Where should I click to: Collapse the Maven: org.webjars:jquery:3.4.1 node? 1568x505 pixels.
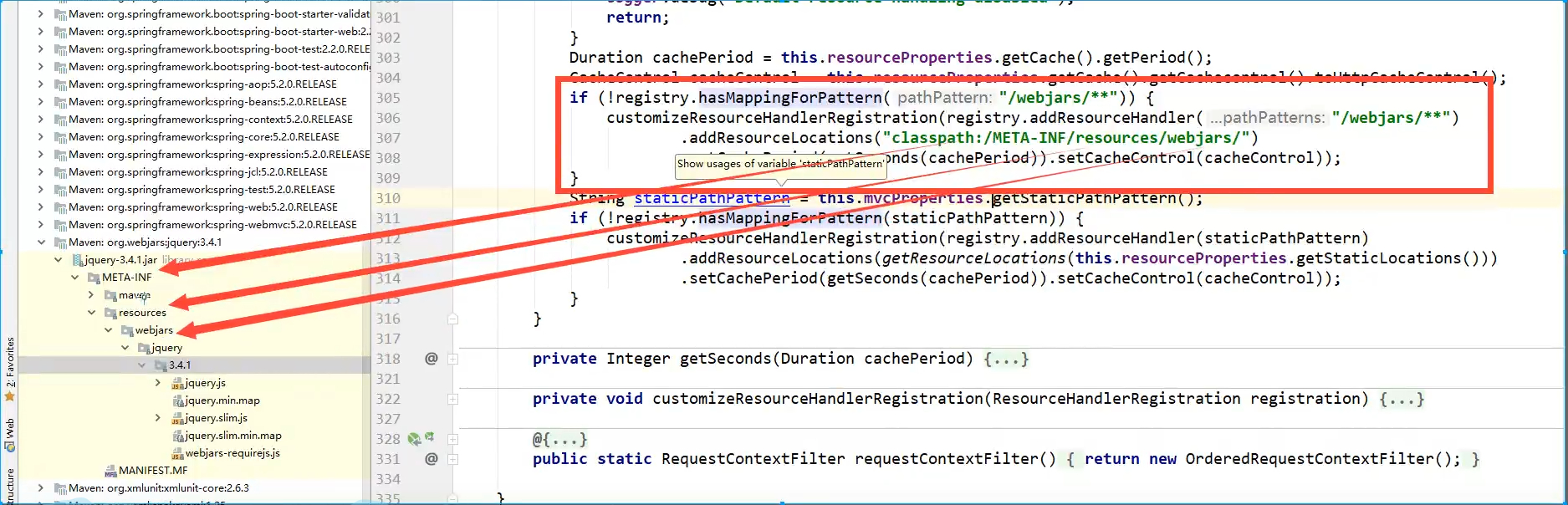[41, 242]
